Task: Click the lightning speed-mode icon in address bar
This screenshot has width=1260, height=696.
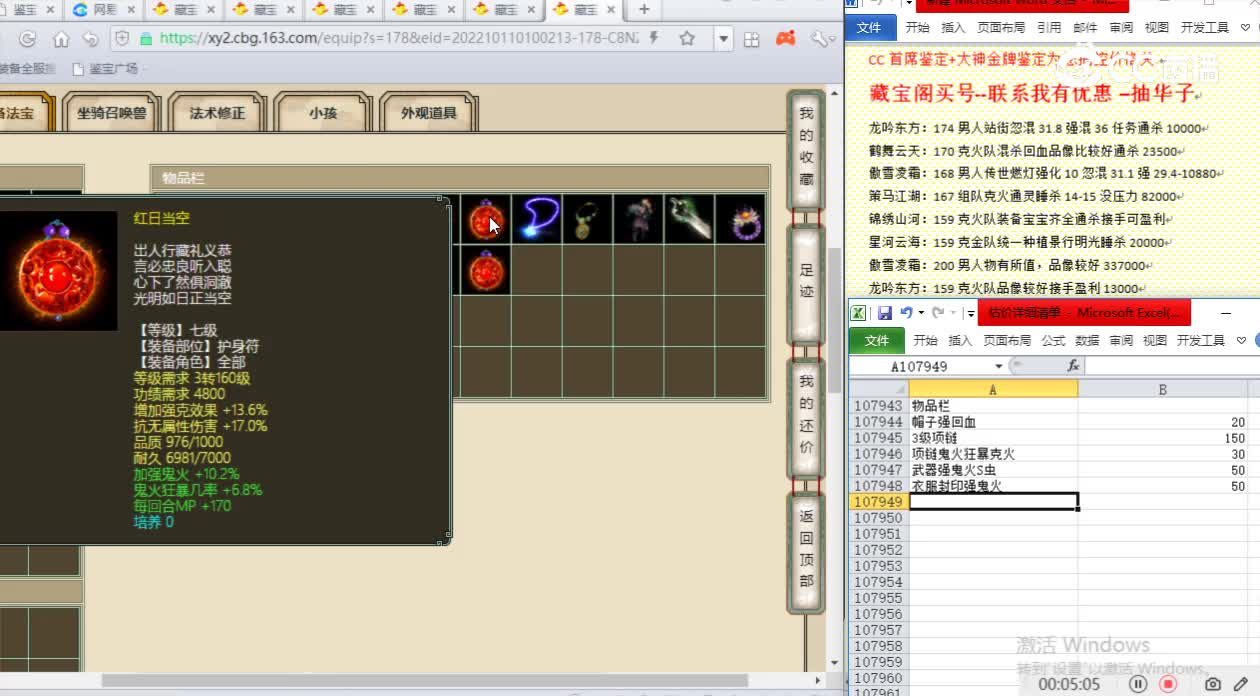Action: click(654, 38)
